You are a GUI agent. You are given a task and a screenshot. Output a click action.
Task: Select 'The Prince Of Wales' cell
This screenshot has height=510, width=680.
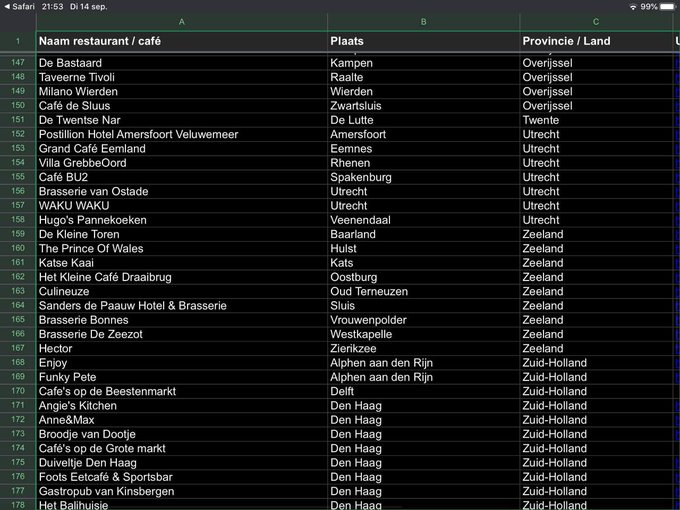[x=182, y=249]
